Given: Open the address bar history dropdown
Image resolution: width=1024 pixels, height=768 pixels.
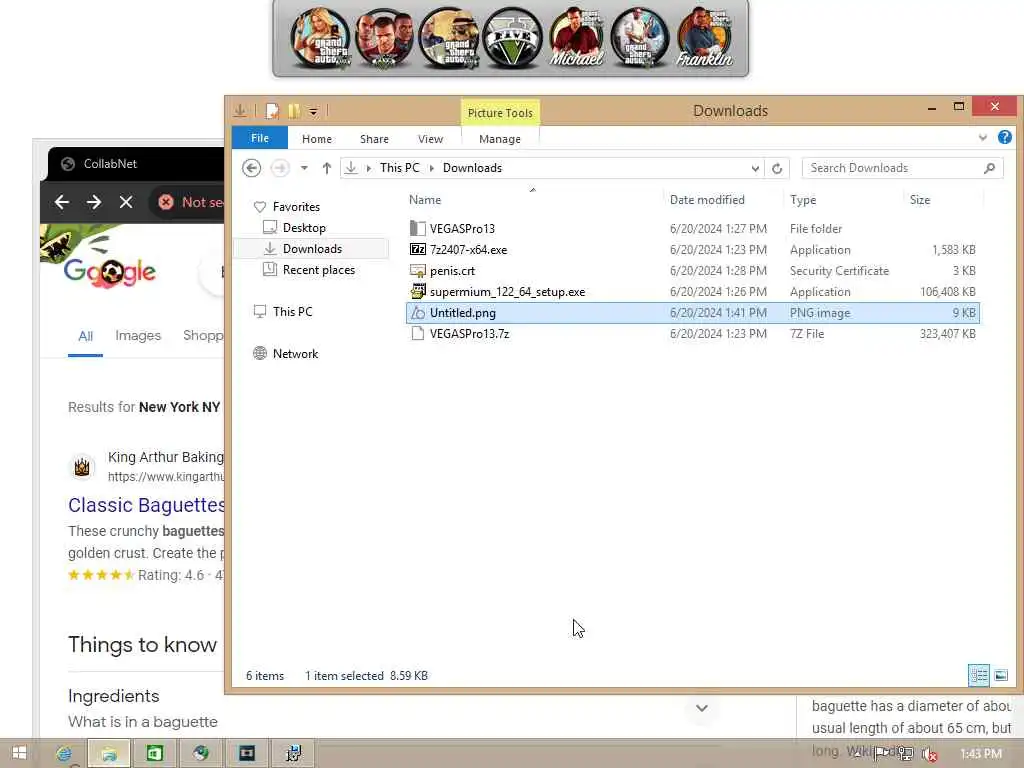Looking at the screenshot, I should coord(755,168).
